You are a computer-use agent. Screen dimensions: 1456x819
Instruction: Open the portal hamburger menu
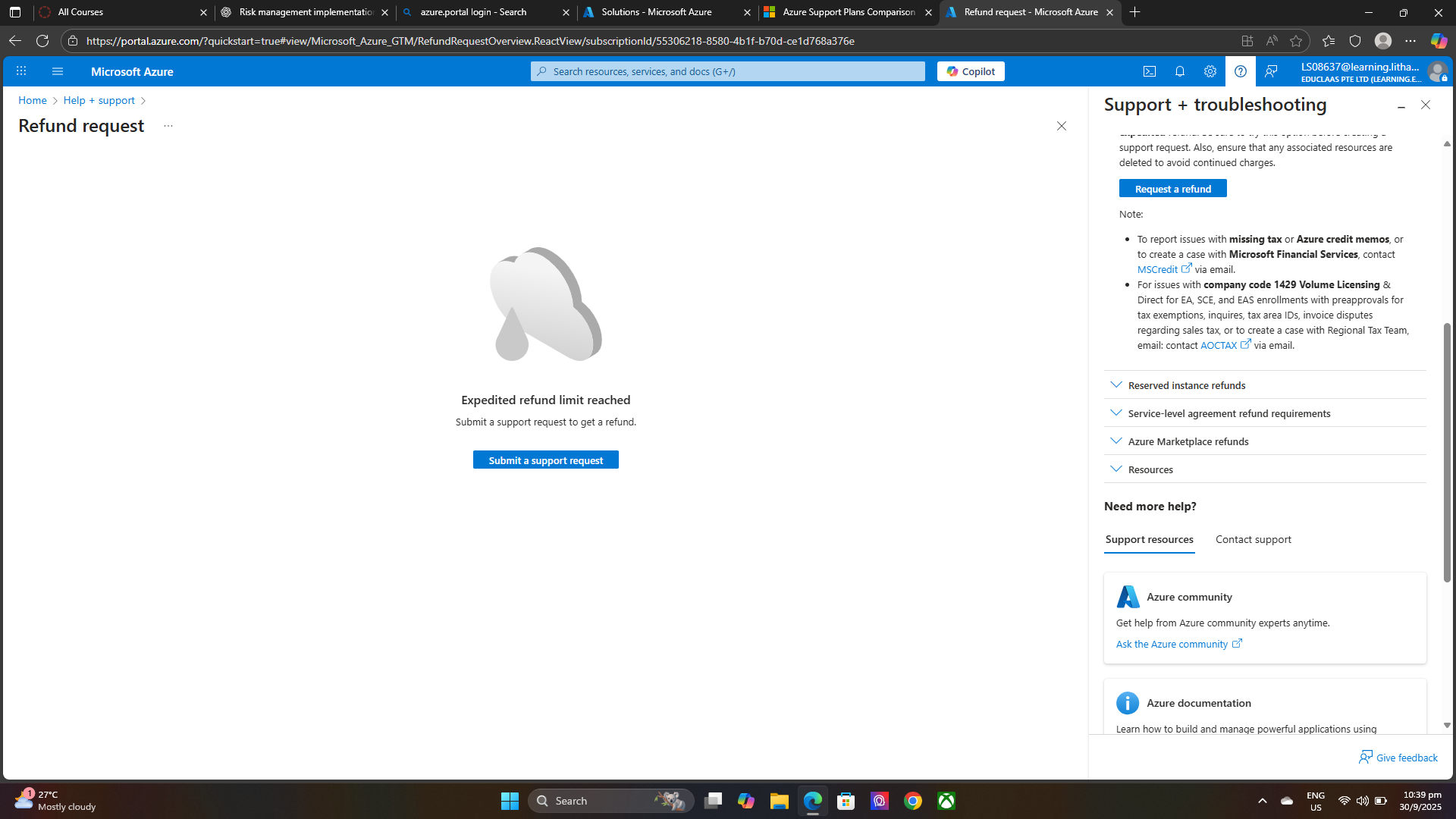point(58,71)
